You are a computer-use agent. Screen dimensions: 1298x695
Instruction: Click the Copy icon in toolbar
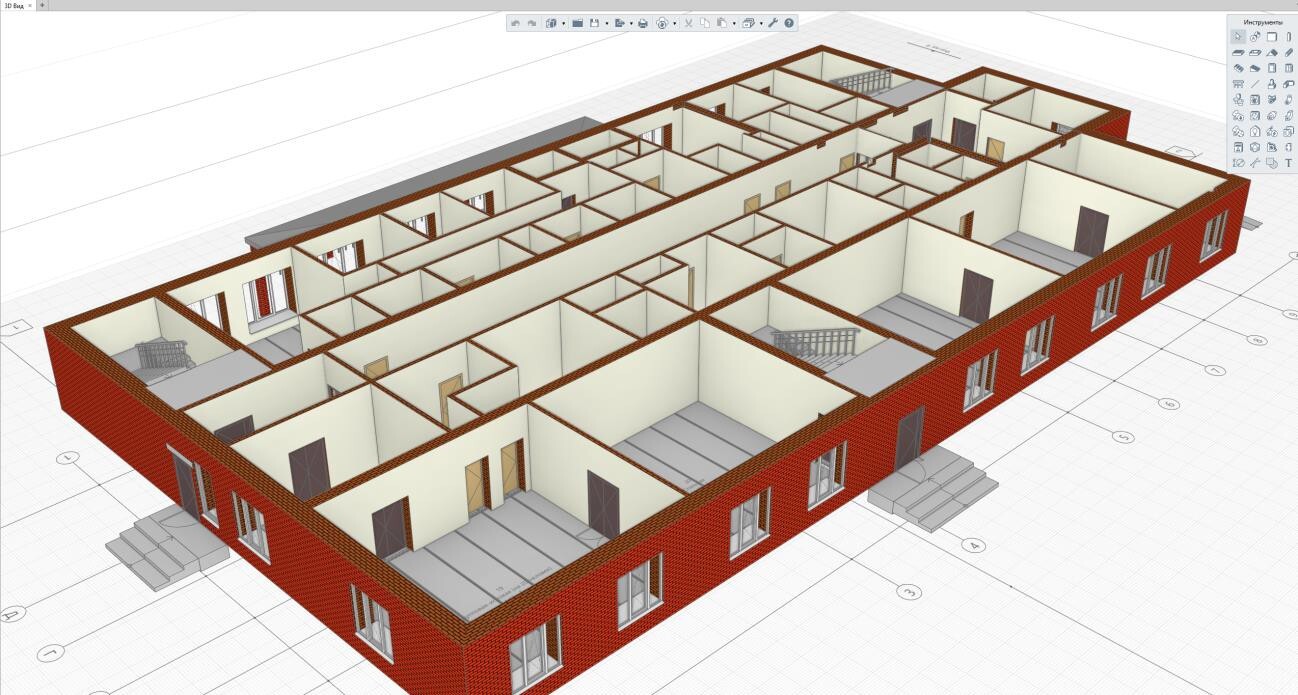(x=705, y=23)
